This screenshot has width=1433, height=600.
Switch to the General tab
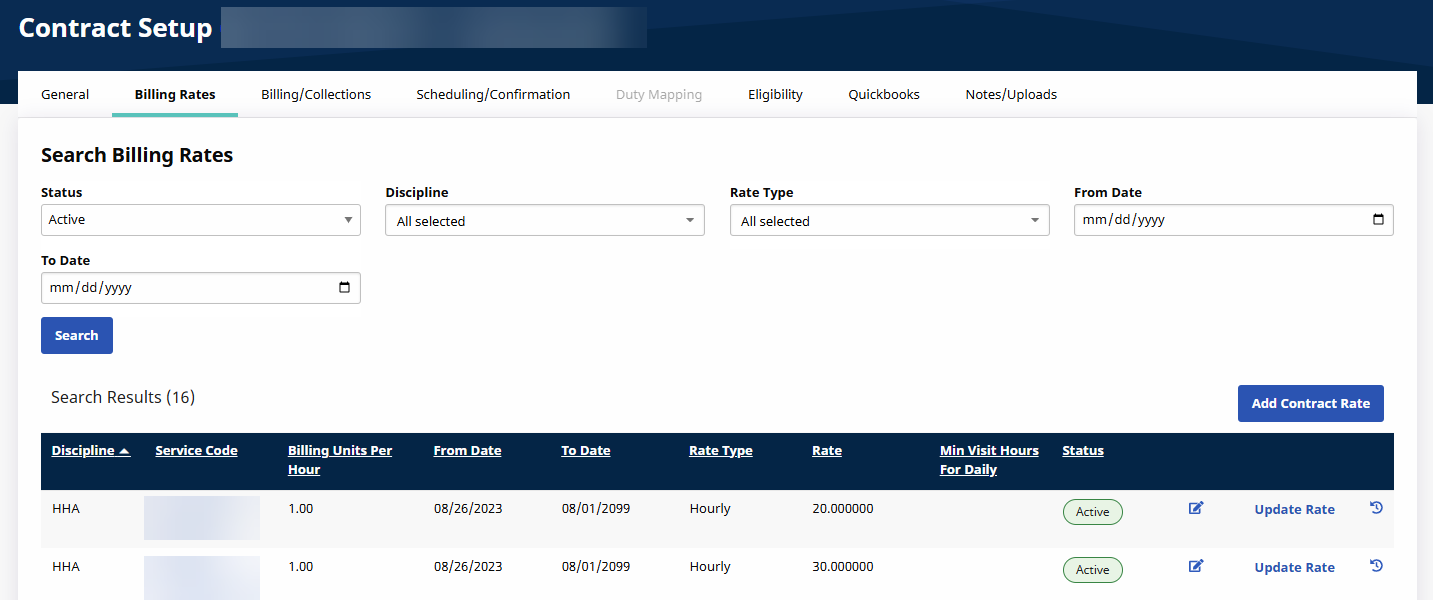[65, 95]
